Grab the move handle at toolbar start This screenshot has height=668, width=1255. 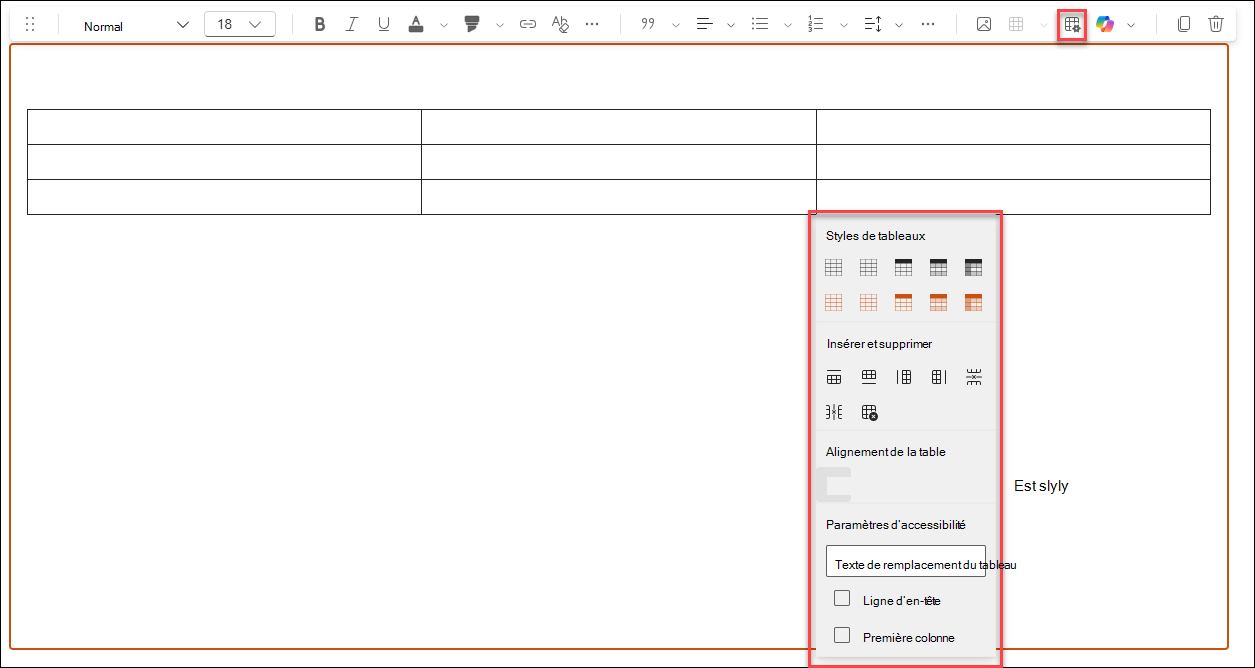[x=30, y=25]
